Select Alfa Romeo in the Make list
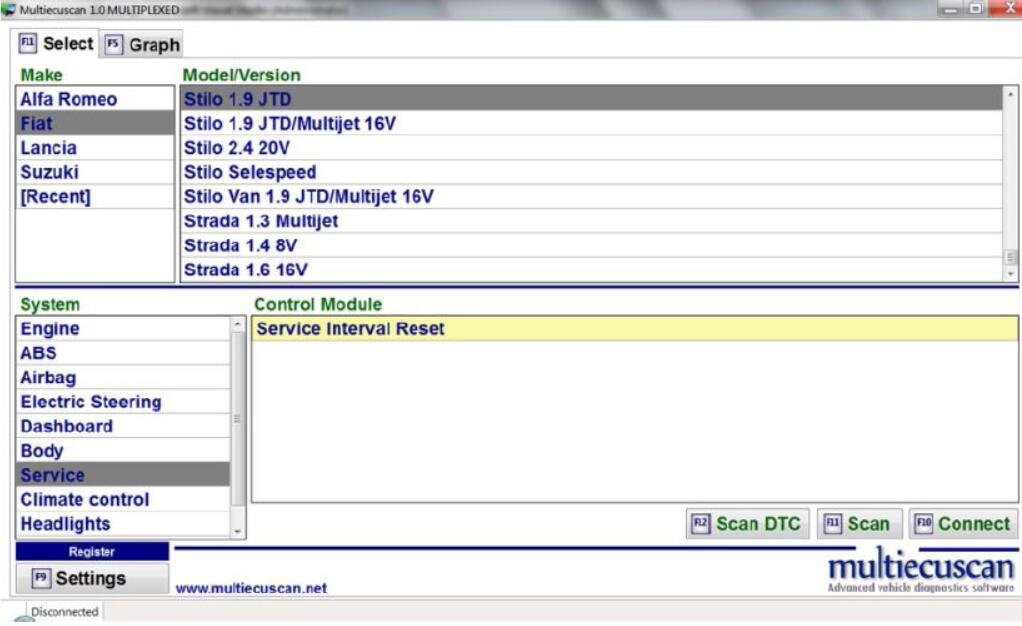 95,99
